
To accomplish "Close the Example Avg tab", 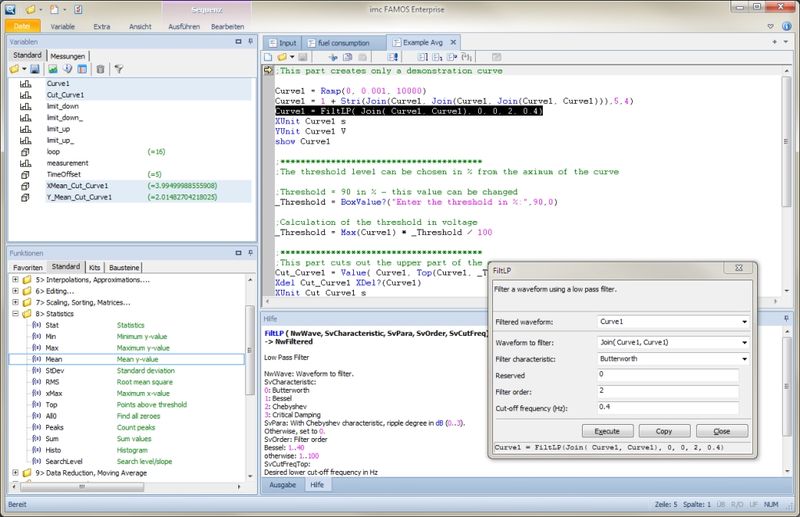I will pos(453,42).
